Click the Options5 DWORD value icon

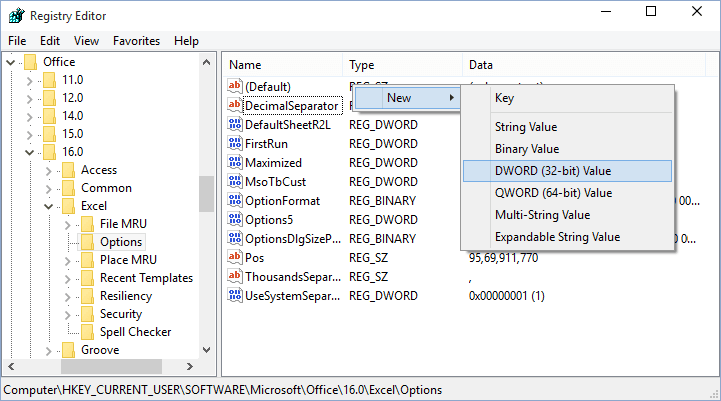point(235,219)
